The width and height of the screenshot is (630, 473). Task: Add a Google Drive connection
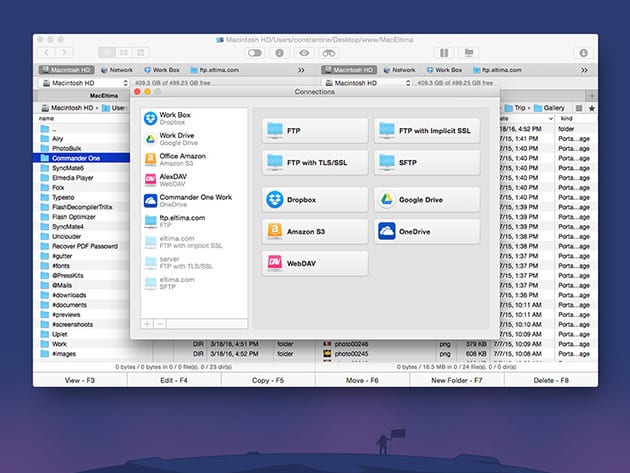tap(427, 200)
